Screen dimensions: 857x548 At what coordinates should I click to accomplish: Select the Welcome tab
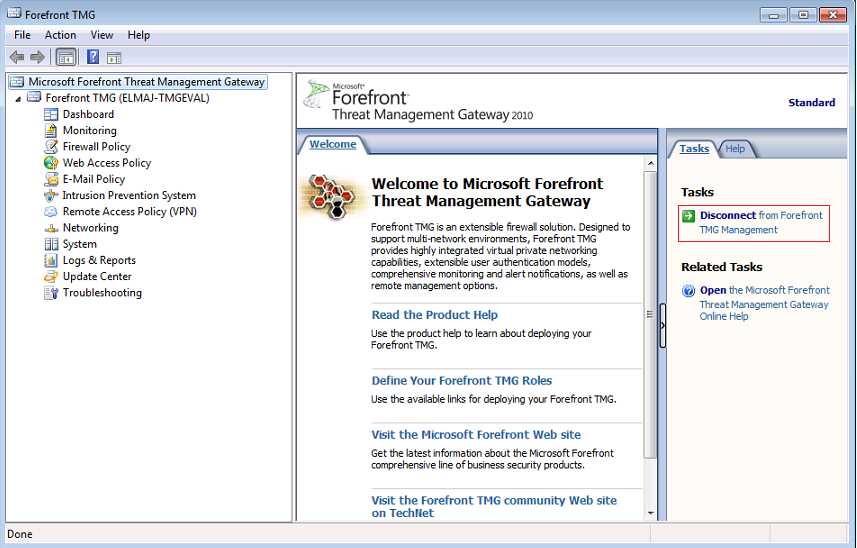[332, 144]
